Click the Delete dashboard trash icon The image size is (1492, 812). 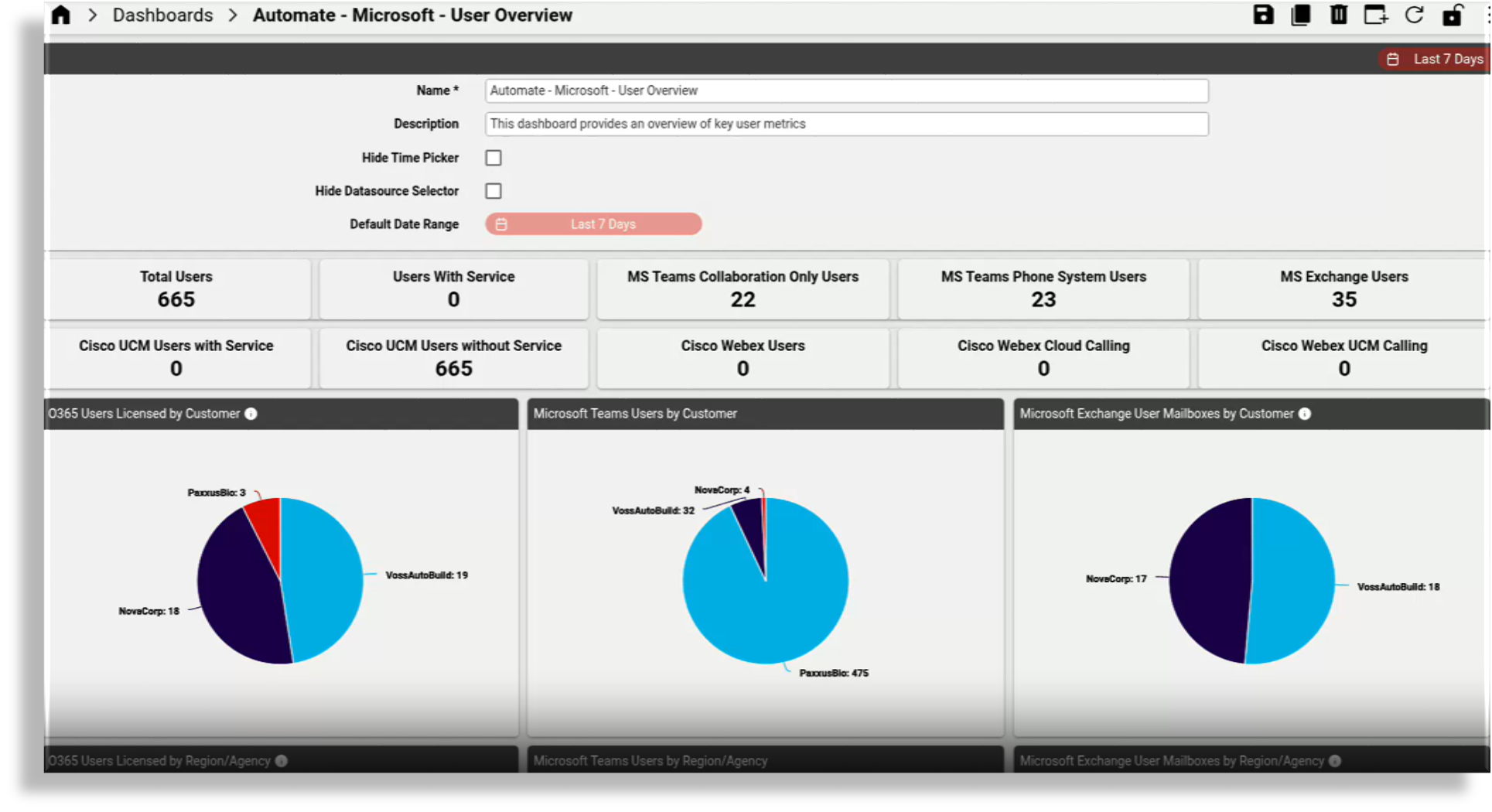[1338, 15]
